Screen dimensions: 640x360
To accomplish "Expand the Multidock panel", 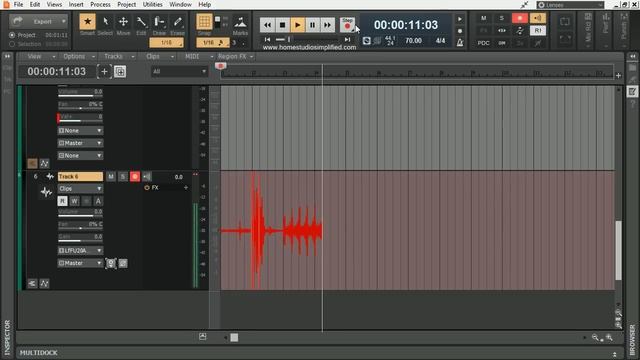I will coord(614,354).
